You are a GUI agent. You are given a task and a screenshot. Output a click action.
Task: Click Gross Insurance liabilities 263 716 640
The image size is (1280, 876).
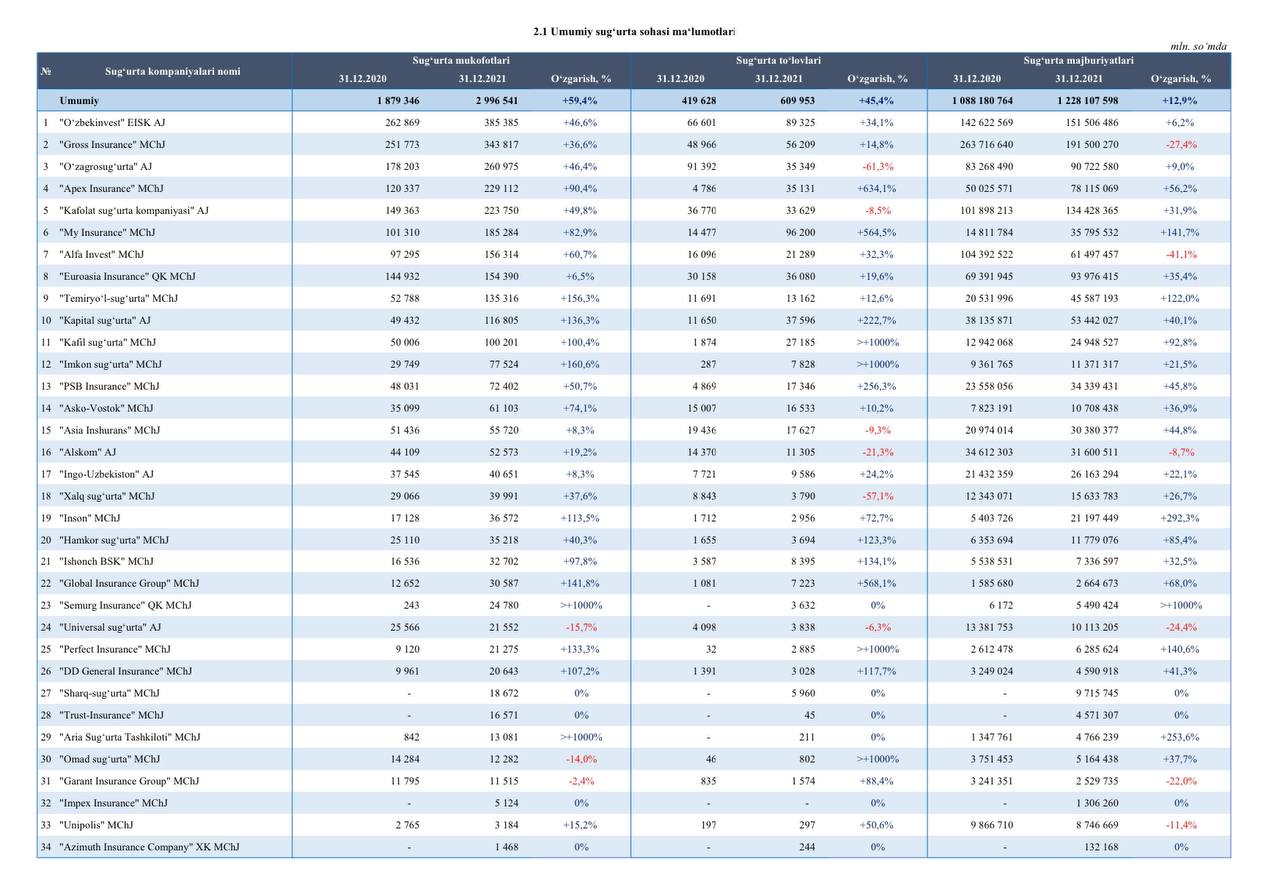(983, 145)
